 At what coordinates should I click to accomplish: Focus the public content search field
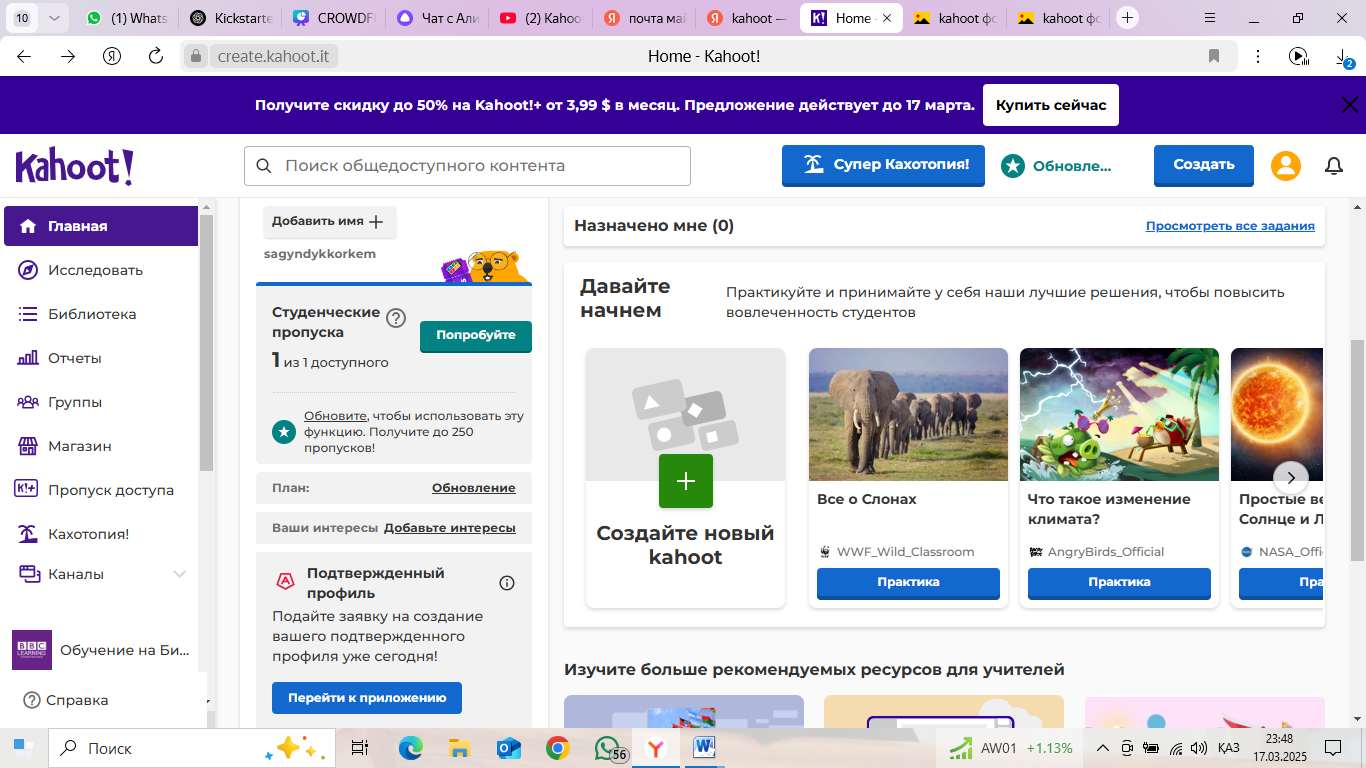point(467,166)
